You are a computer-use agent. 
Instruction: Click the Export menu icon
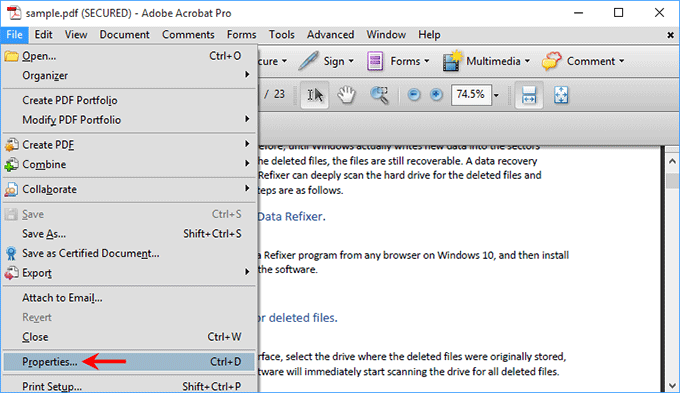click(x=11, y=273)
